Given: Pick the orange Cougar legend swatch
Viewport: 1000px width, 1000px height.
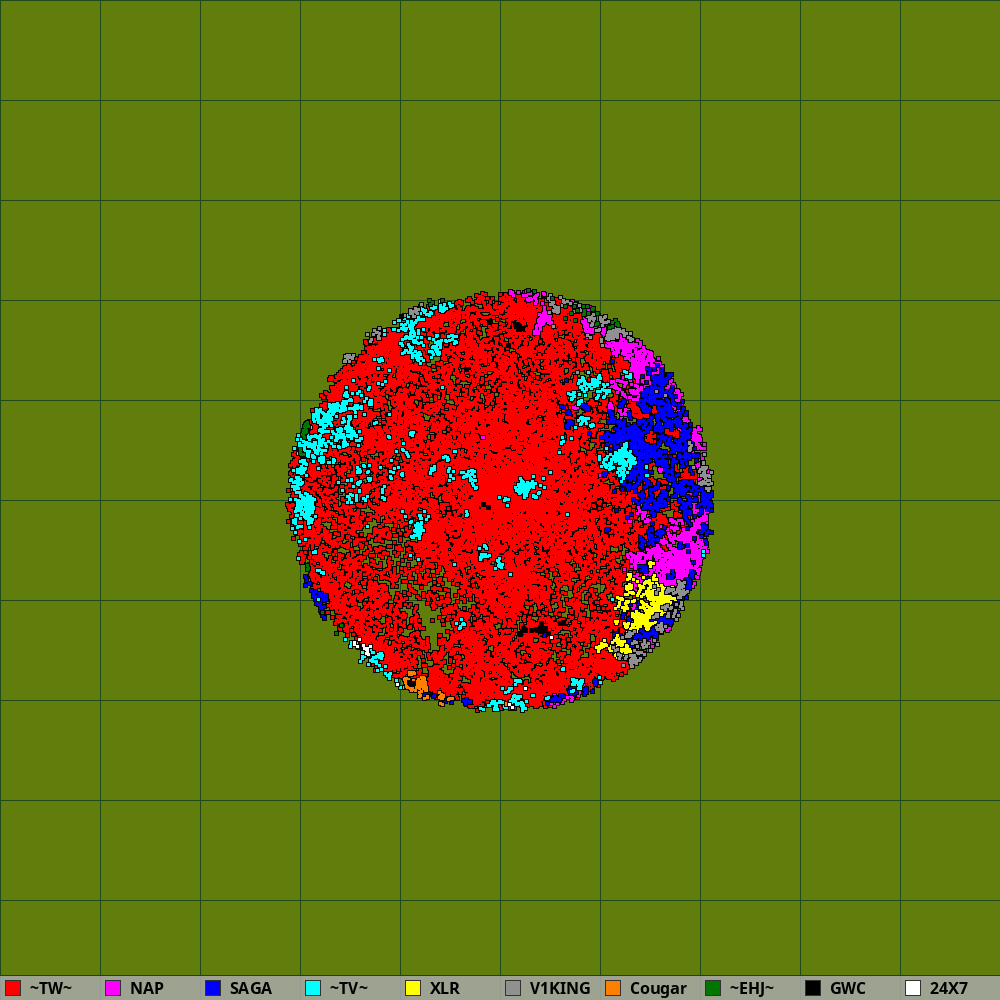Looking at the screenshot, I should (613, 988).
